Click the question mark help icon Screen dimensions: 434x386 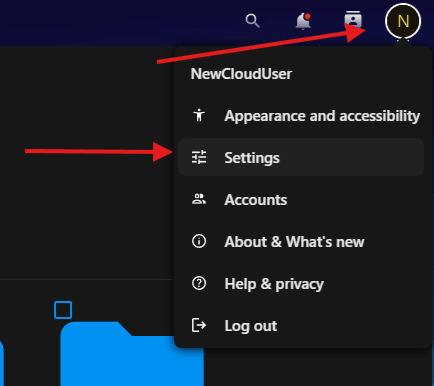tap(199, 283)
